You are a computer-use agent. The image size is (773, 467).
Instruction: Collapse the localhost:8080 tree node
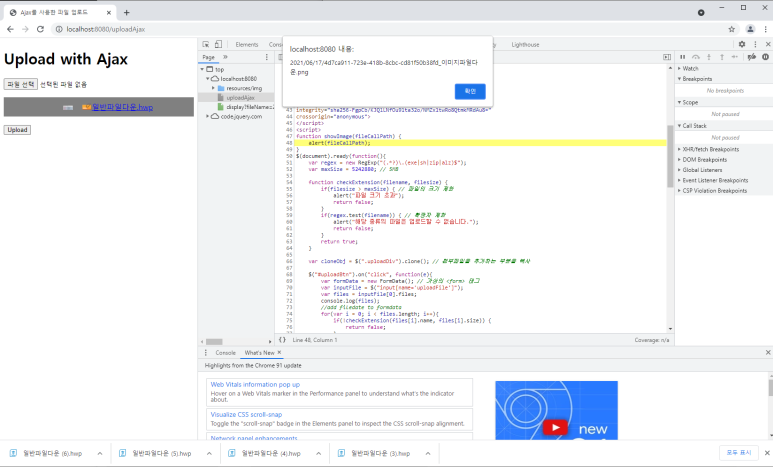(208, 78)
